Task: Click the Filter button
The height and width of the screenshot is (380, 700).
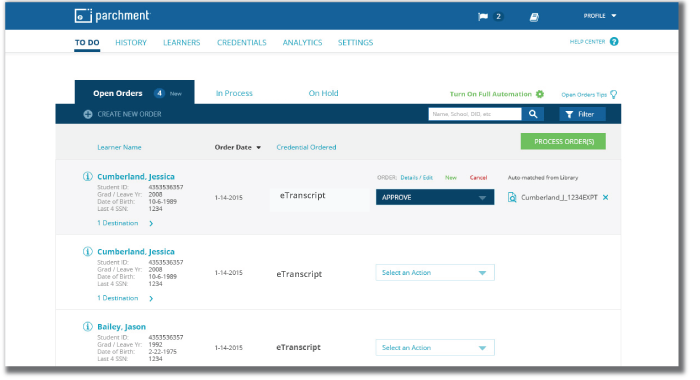Action: point(582,114)
